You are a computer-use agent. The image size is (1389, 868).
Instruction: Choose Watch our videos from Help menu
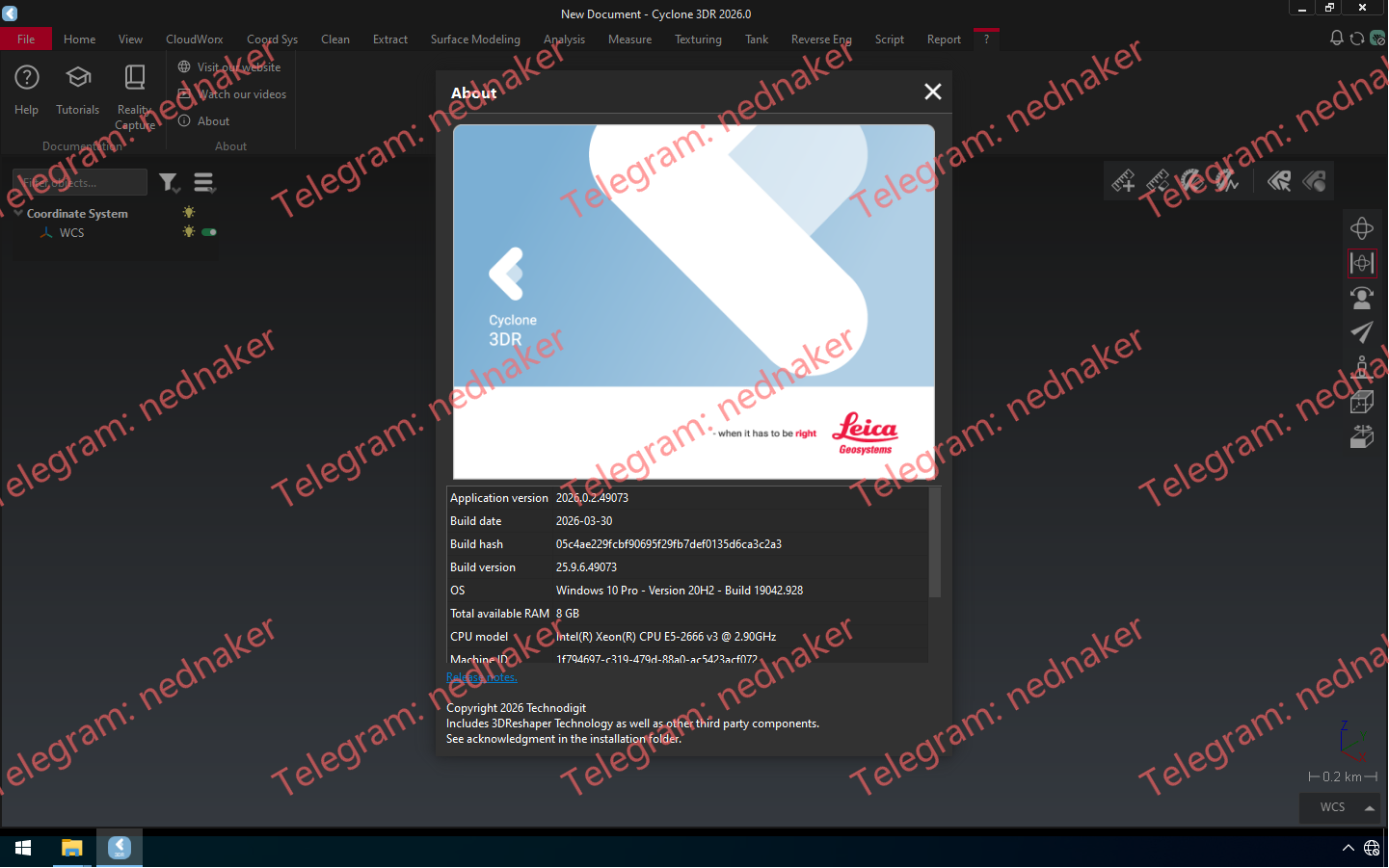(240, 93)
